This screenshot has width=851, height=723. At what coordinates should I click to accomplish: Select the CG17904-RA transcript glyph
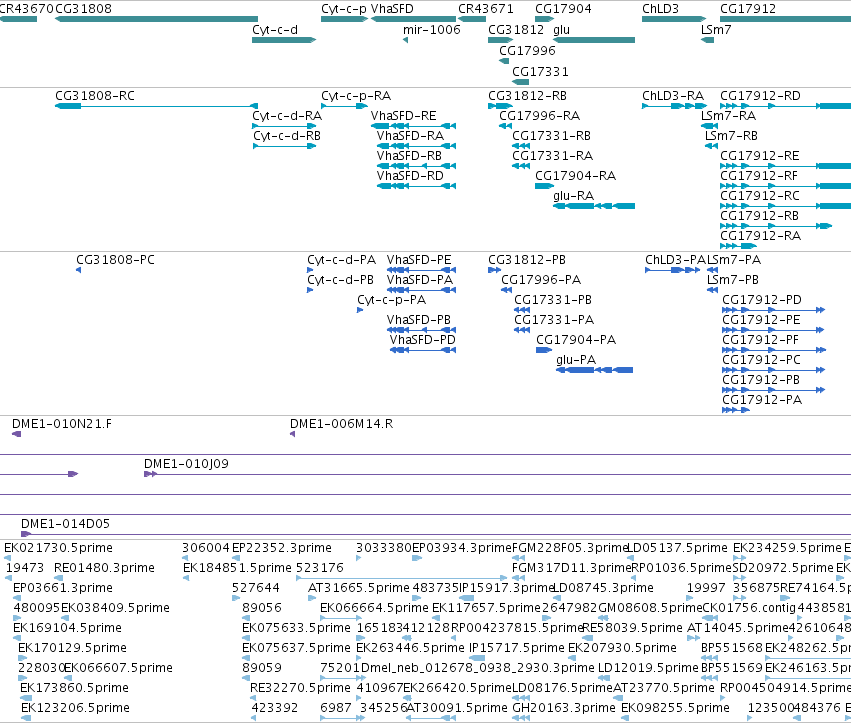544,186
